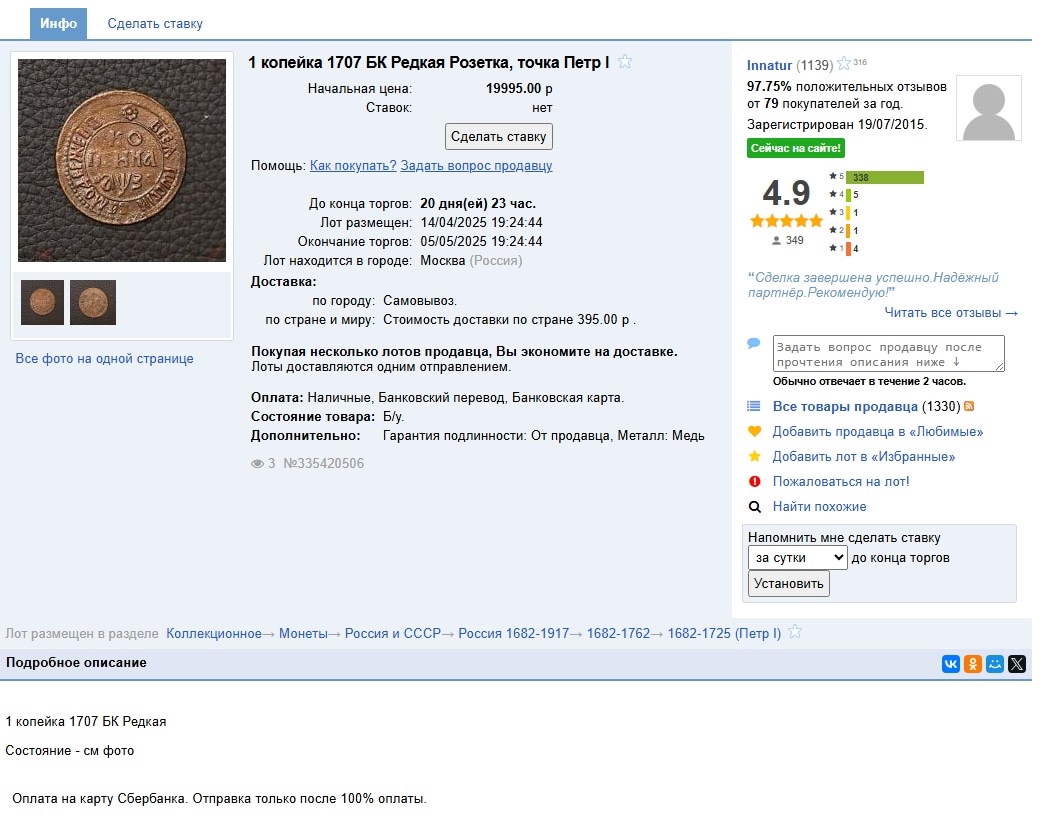Click the seller avatar placeholder image
Screen dimensions: 1040x829
pos(988,109)
